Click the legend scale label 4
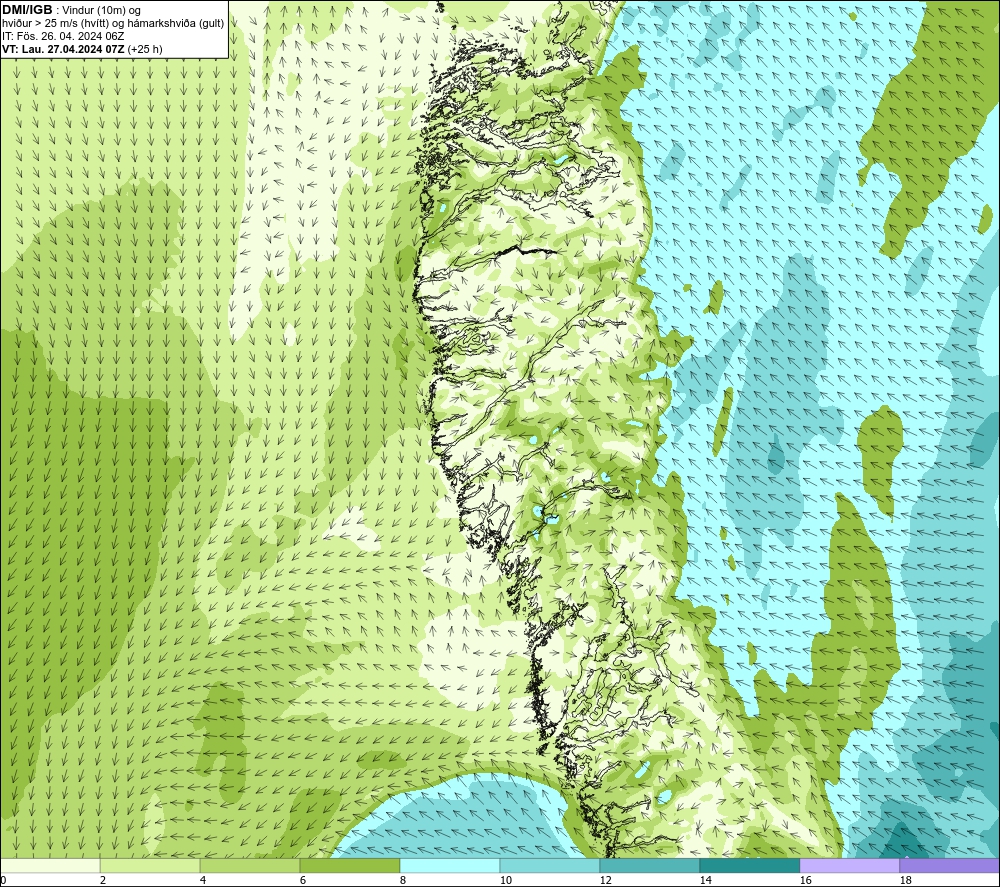 [x=203, y=881]
